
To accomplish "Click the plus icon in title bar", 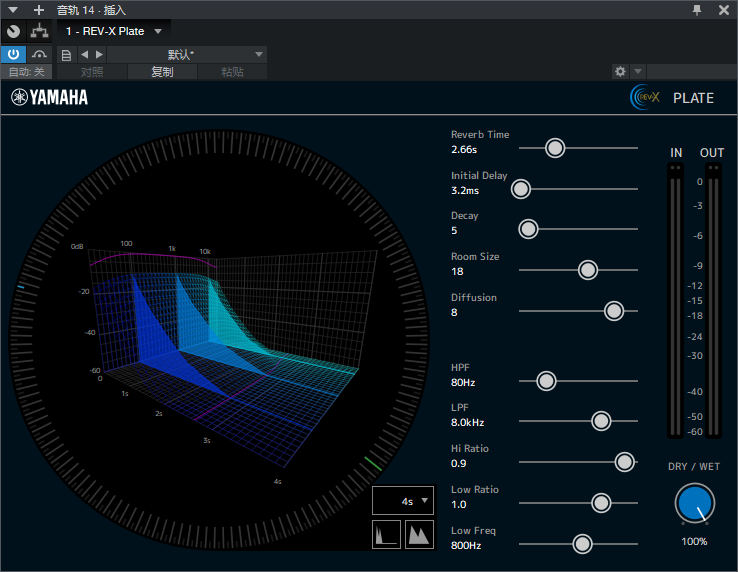I will tap(39, 10).
